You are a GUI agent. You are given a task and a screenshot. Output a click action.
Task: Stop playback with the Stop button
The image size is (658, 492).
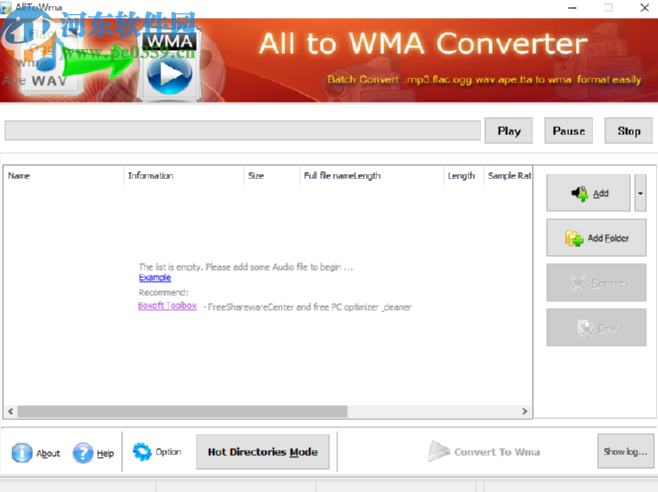coord(629,131)
